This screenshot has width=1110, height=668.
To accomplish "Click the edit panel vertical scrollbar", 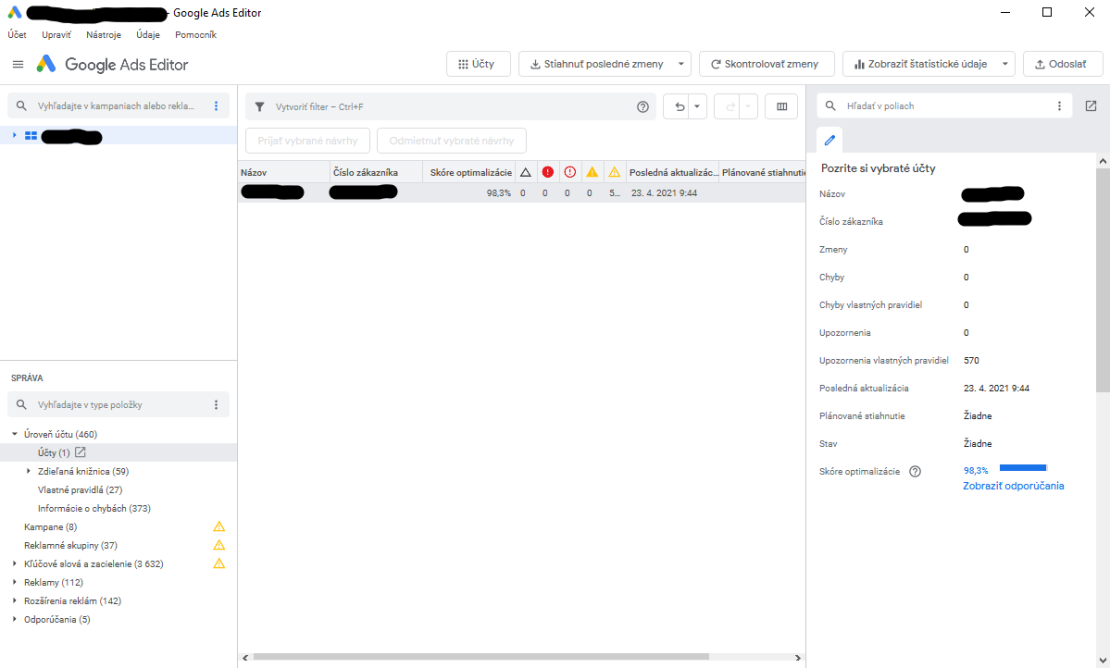I will coord(1103,280).
